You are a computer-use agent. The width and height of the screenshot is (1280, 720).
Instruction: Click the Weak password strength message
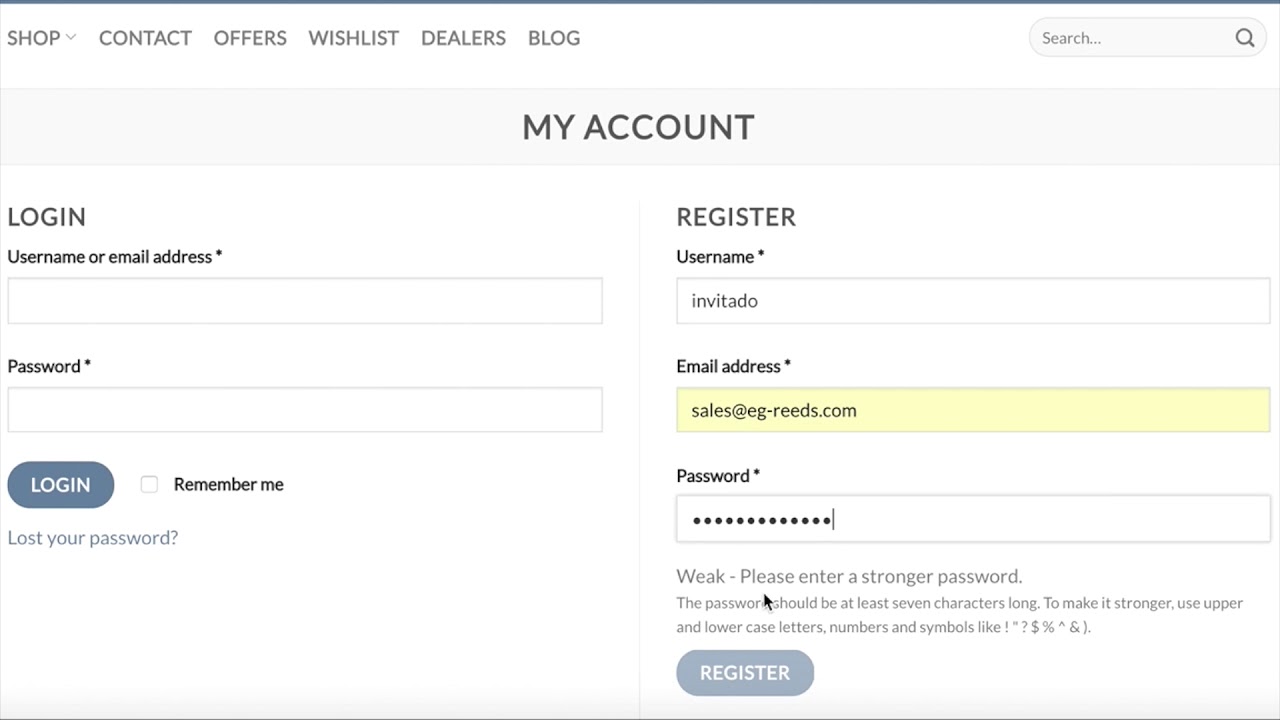pos(848,576)
